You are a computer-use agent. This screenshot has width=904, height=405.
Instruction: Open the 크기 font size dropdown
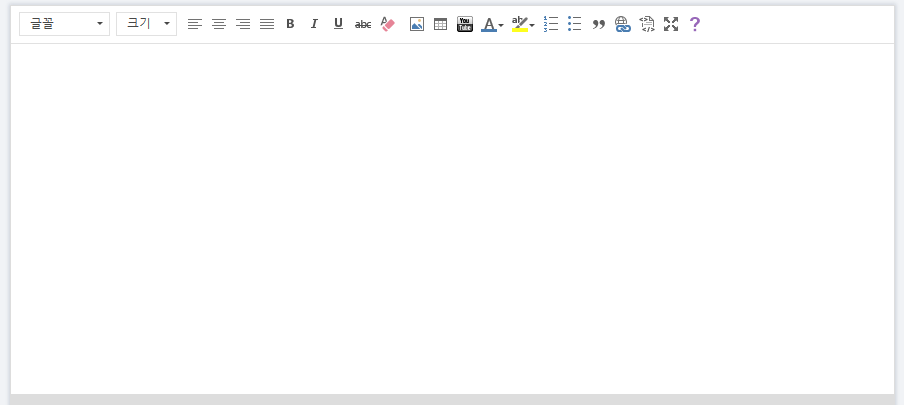(x=146, y=24)
